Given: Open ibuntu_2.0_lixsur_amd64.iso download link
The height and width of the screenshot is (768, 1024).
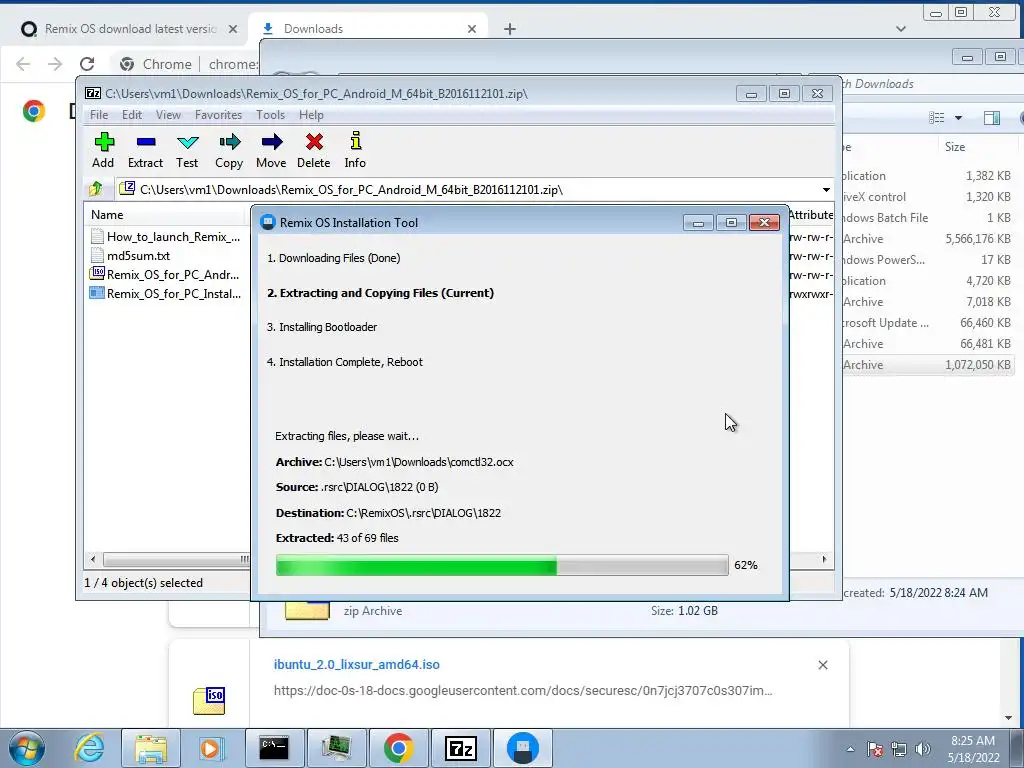Looking at the screenshot, I should coord(357,664).
